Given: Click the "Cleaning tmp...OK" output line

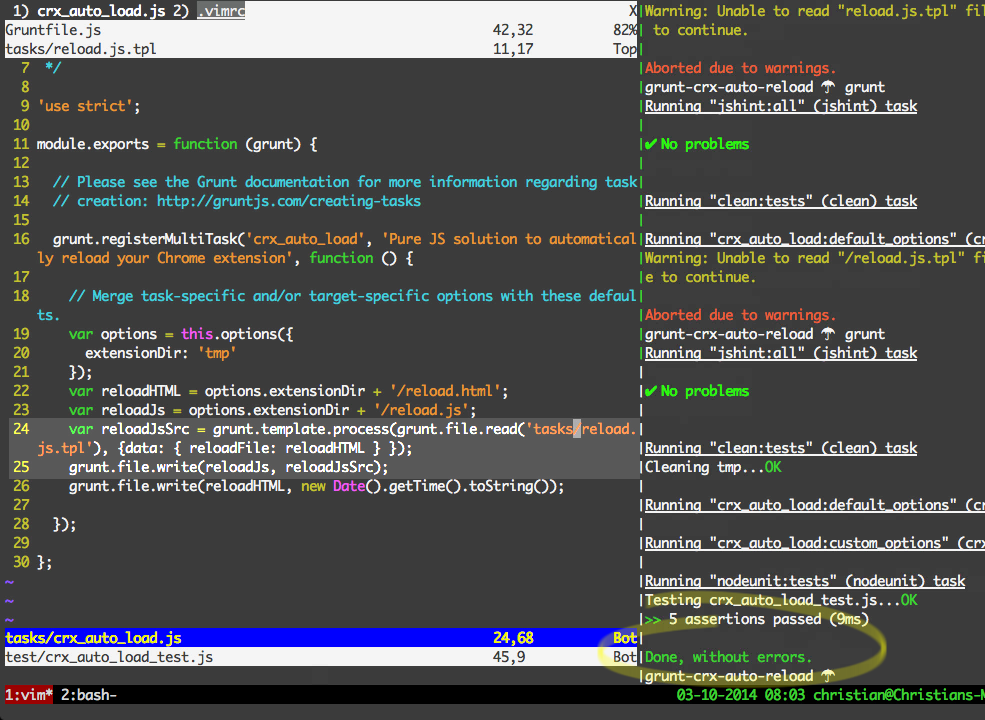Looking at the screenshot, I should tap(713, 467).
